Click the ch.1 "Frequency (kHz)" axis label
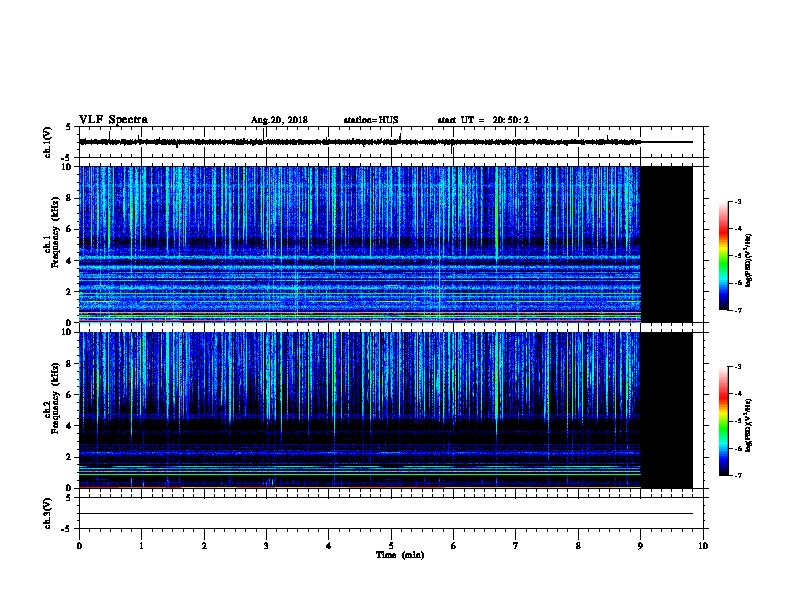 pyautogui.click(x=55, y=232)
